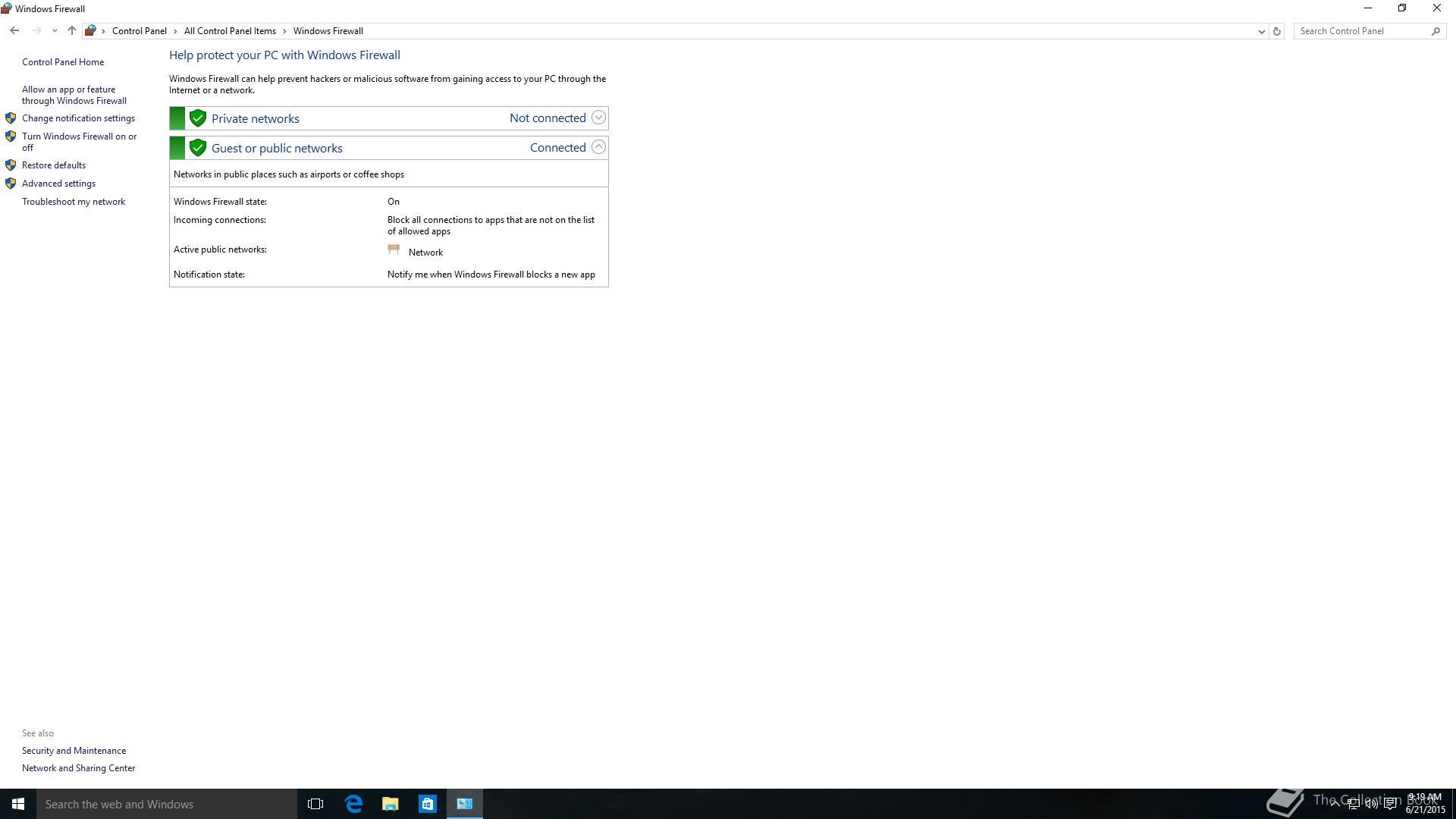Click the search magnifier icon
Image resolution: width=1456 pixels, height=819 pixels.
coord(1436,31)
